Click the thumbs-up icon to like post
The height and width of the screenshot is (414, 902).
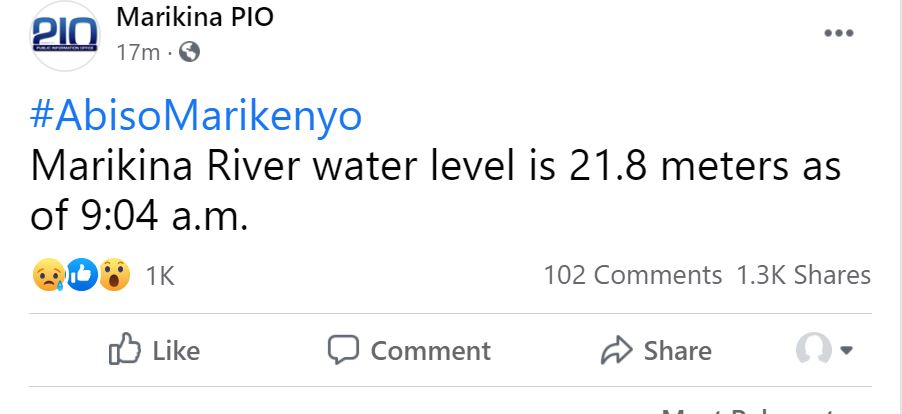coord(124,349)
